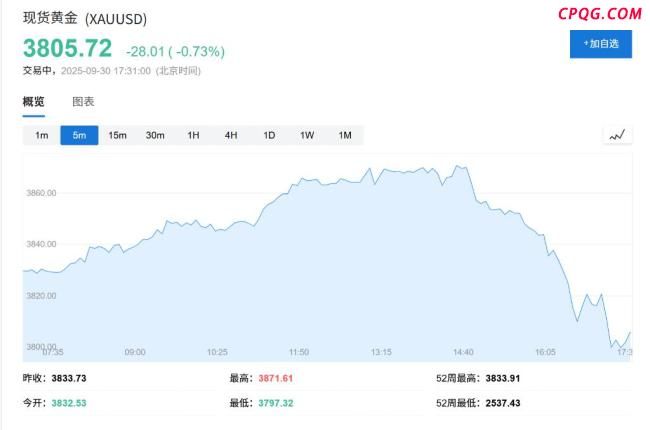The width and height of the screenshot is (650, 430).
Task: Click the chart peak near 14:40
Action: (458, 167)
